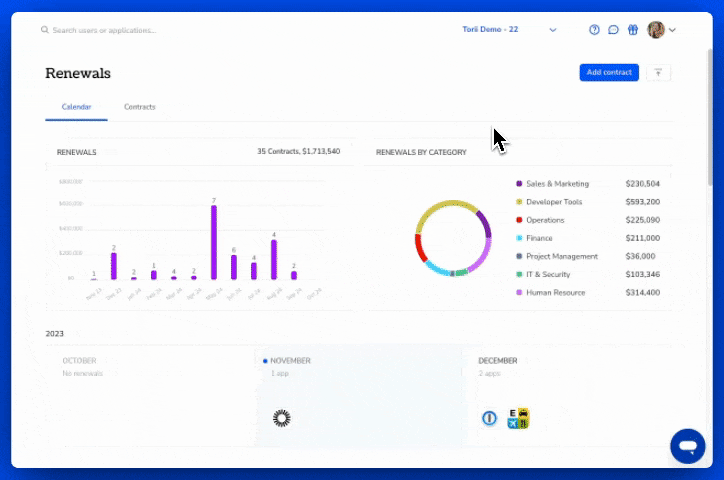
Task: Switch to the Contracts tab
Action: tap(139, 107)
